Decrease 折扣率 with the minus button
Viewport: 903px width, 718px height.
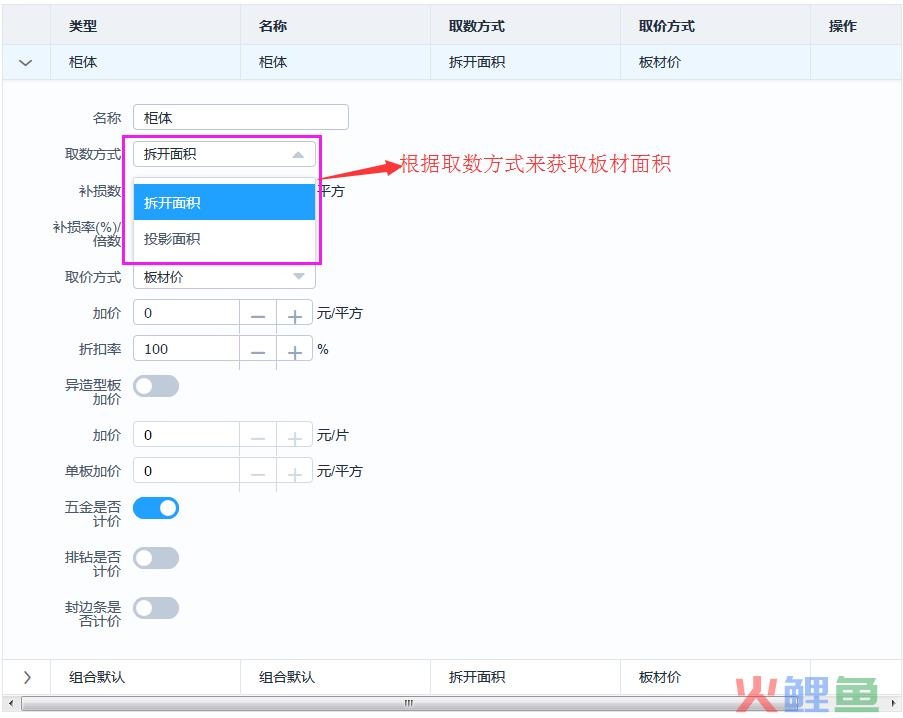click(258, 352)
